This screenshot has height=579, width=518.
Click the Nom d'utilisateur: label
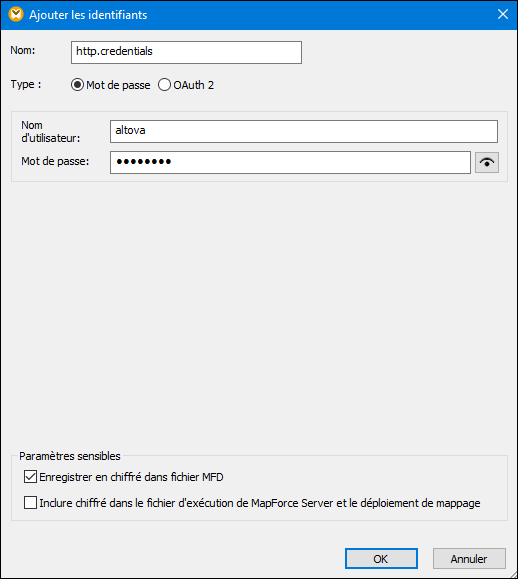point(51,131)
